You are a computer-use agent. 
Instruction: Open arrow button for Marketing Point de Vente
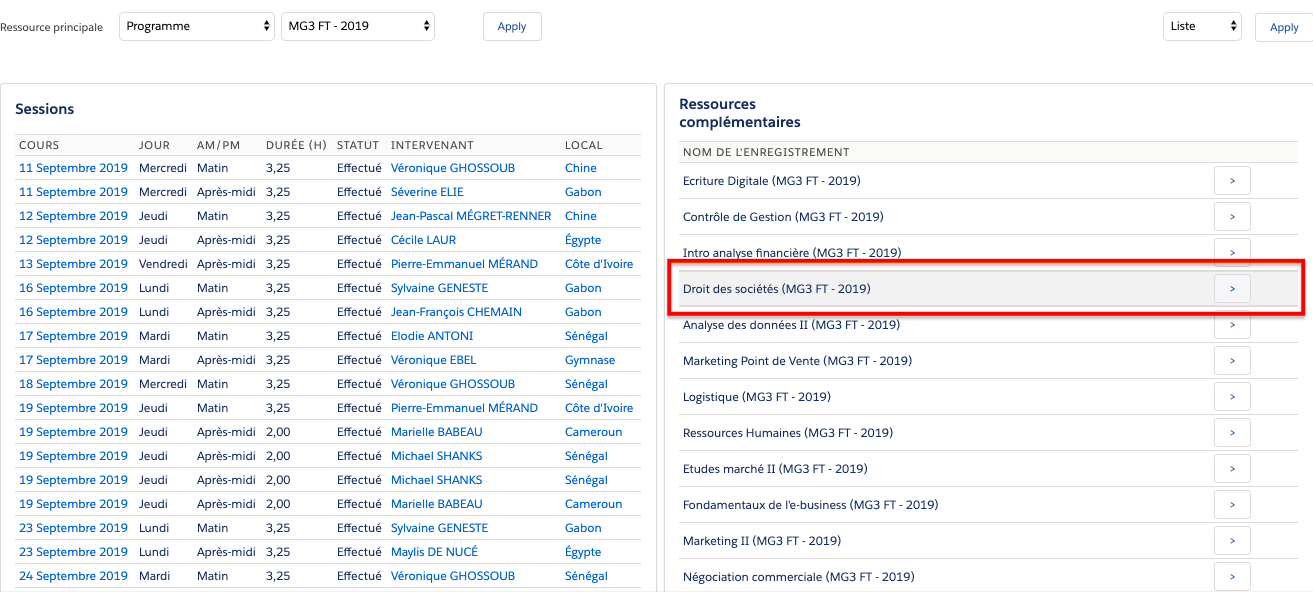pos(1232,361)
